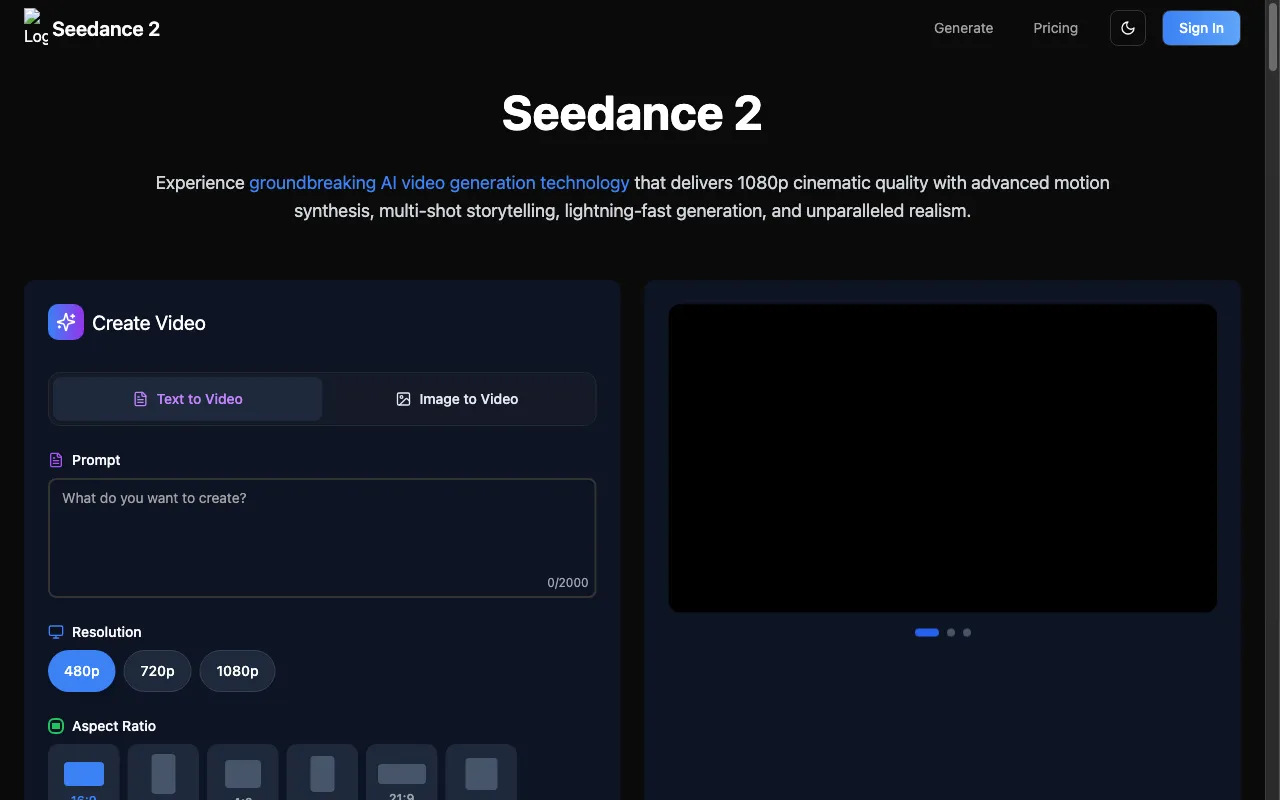Screen dimensions: 1280x800
Task: Click the monitor icon beside Resolution
Action: (x=56, y=632)
